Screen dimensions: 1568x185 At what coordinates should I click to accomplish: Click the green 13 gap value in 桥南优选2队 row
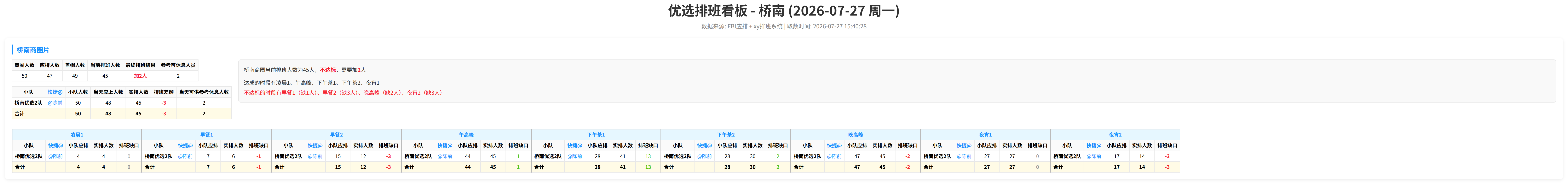tap(648, 156)
